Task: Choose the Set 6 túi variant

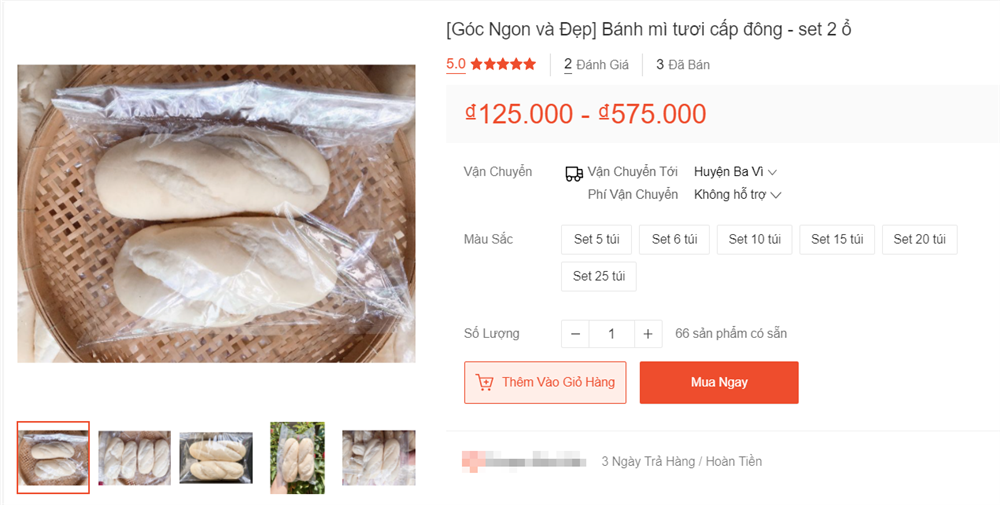Action: point(675,239)
